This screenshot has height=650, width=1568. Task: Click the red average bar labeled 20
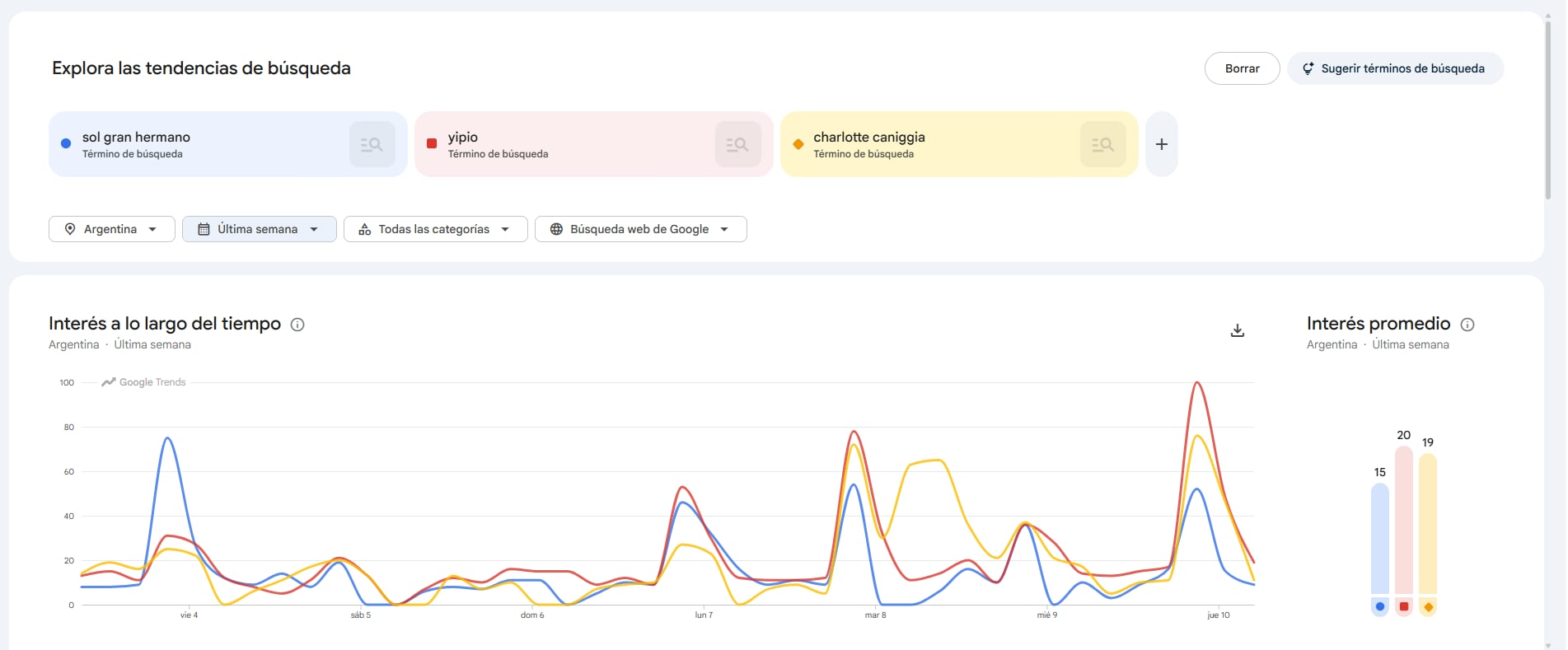pyautogui.click(x=1404, y=521)
